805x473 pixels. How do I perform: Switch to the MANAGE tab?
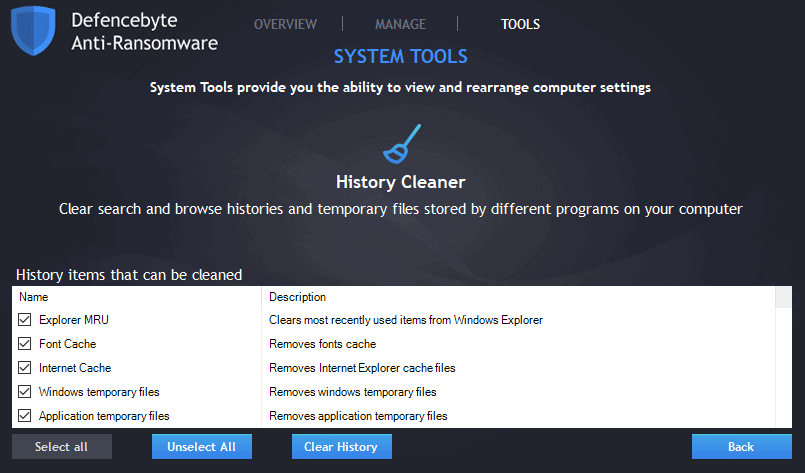(x=400, y=24)
